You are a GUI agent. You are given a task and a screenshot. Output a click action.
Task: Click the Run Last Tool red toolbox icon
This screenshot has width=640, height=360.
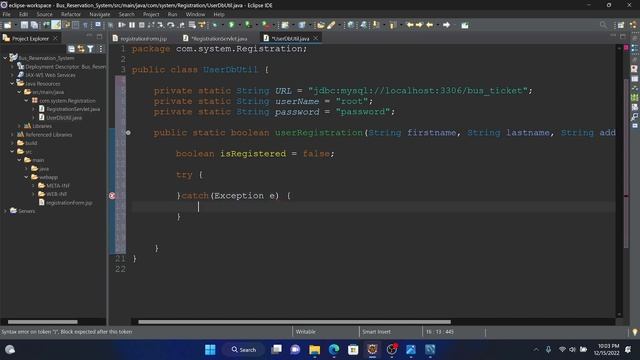point(266,25)
